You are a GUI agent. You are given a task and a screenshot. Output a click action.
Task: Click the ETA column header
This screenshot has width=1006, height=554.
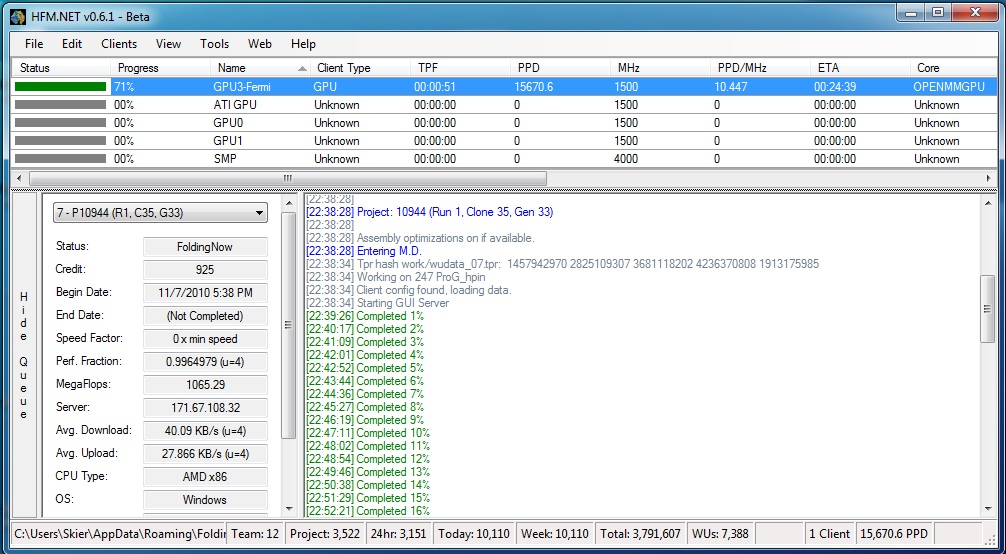pos(828,68)
